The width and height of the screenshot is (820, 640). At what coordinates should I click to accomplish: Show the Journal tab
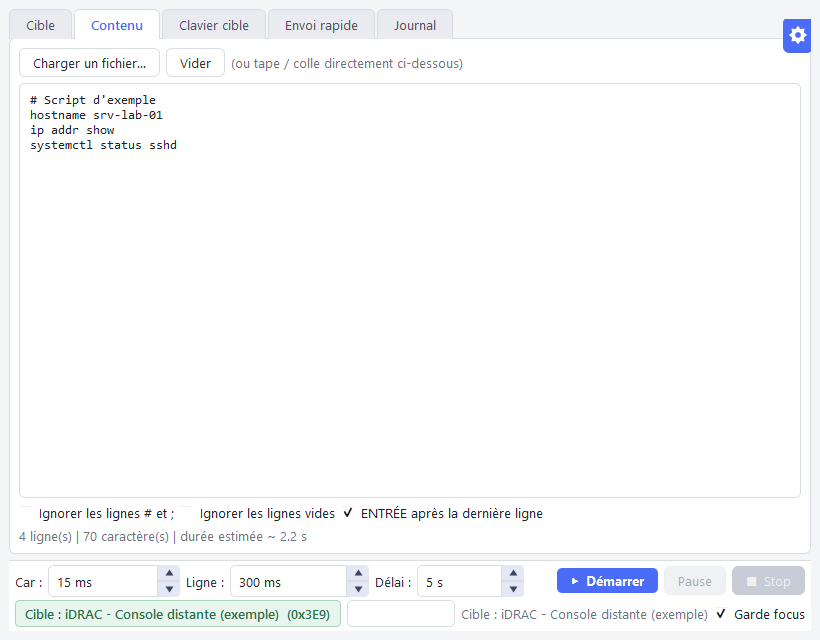point(415,25)
